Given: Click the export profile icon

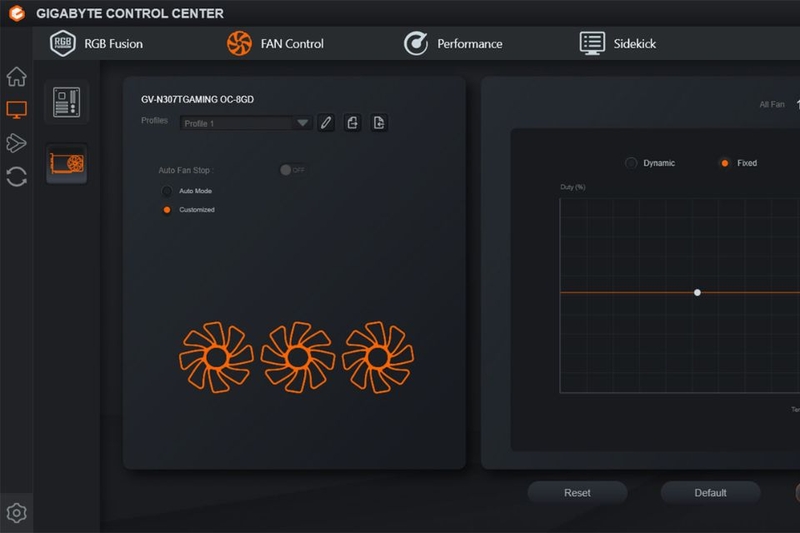Looking at the screenshot, I should pyautogui.click(x=353, y=123).
